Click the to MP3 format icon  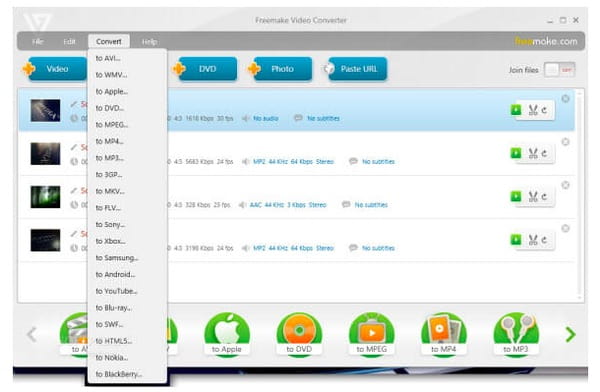[x=516, y=335]
